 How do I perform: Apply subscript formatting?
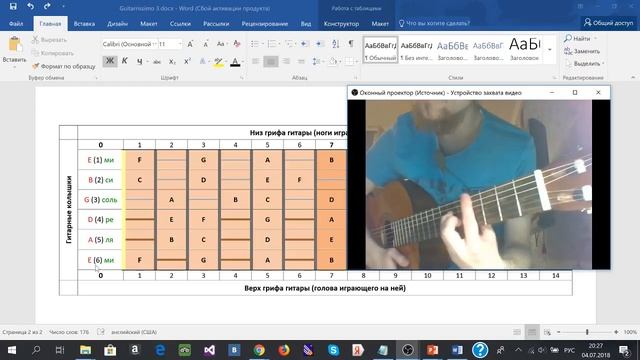(172, 62)
